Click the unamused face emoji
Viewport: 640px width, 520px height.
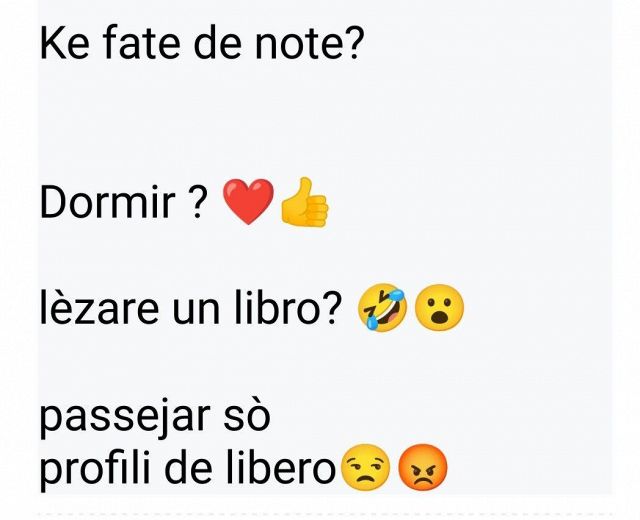click(x=364, y=467)
